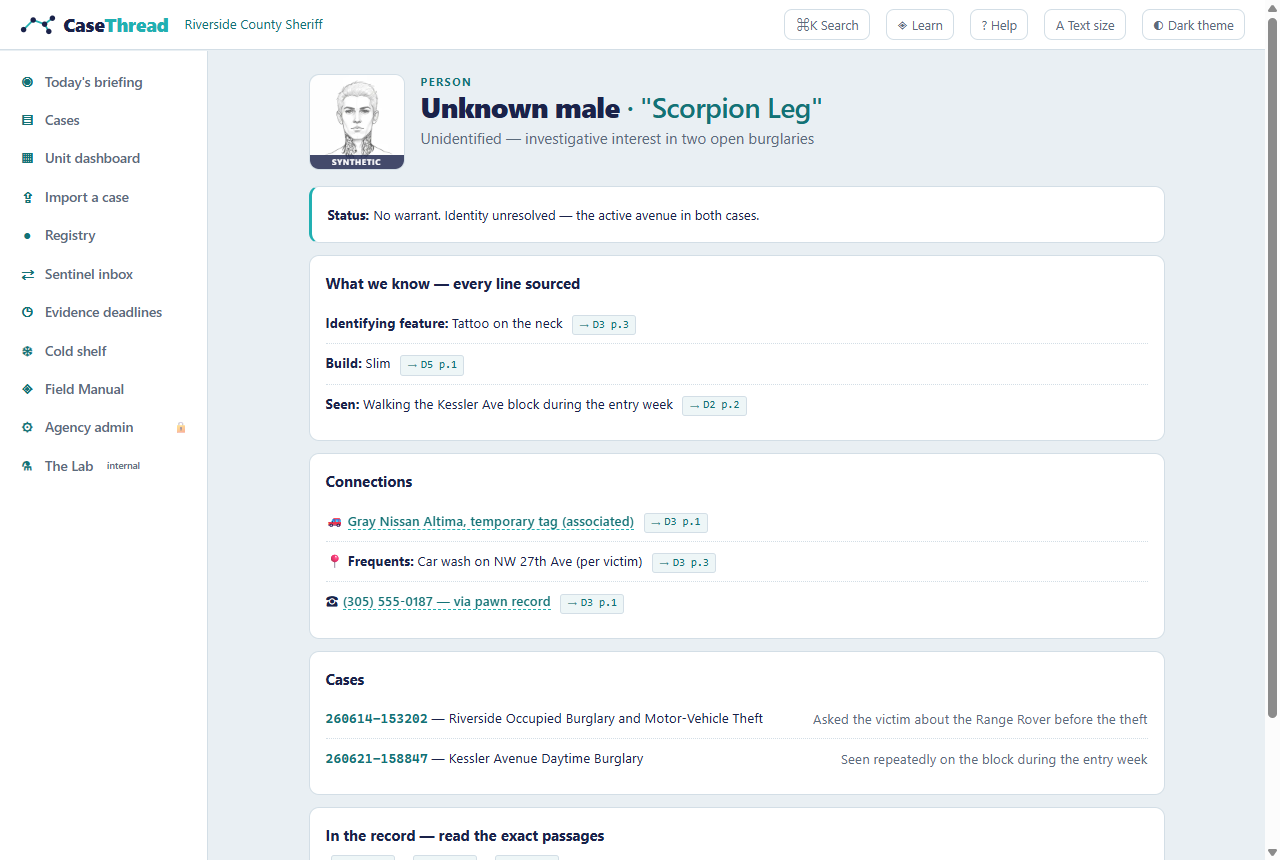Viewport: 1280px width, 860px height.
Task: Click the Cold shelf snowflake icon
Action: click(27, 351)
